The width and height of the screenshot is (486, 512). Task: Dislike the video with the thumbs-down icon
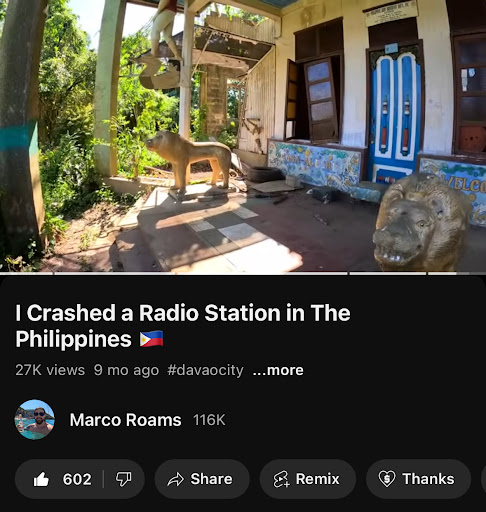point(124,479)
